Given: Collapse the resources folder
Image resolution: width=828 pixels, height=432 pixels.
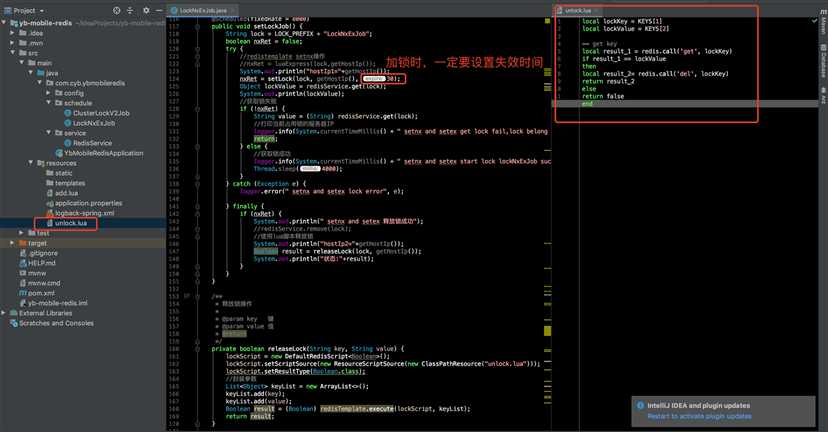Looking at the screenshot, I should point(31,163).
